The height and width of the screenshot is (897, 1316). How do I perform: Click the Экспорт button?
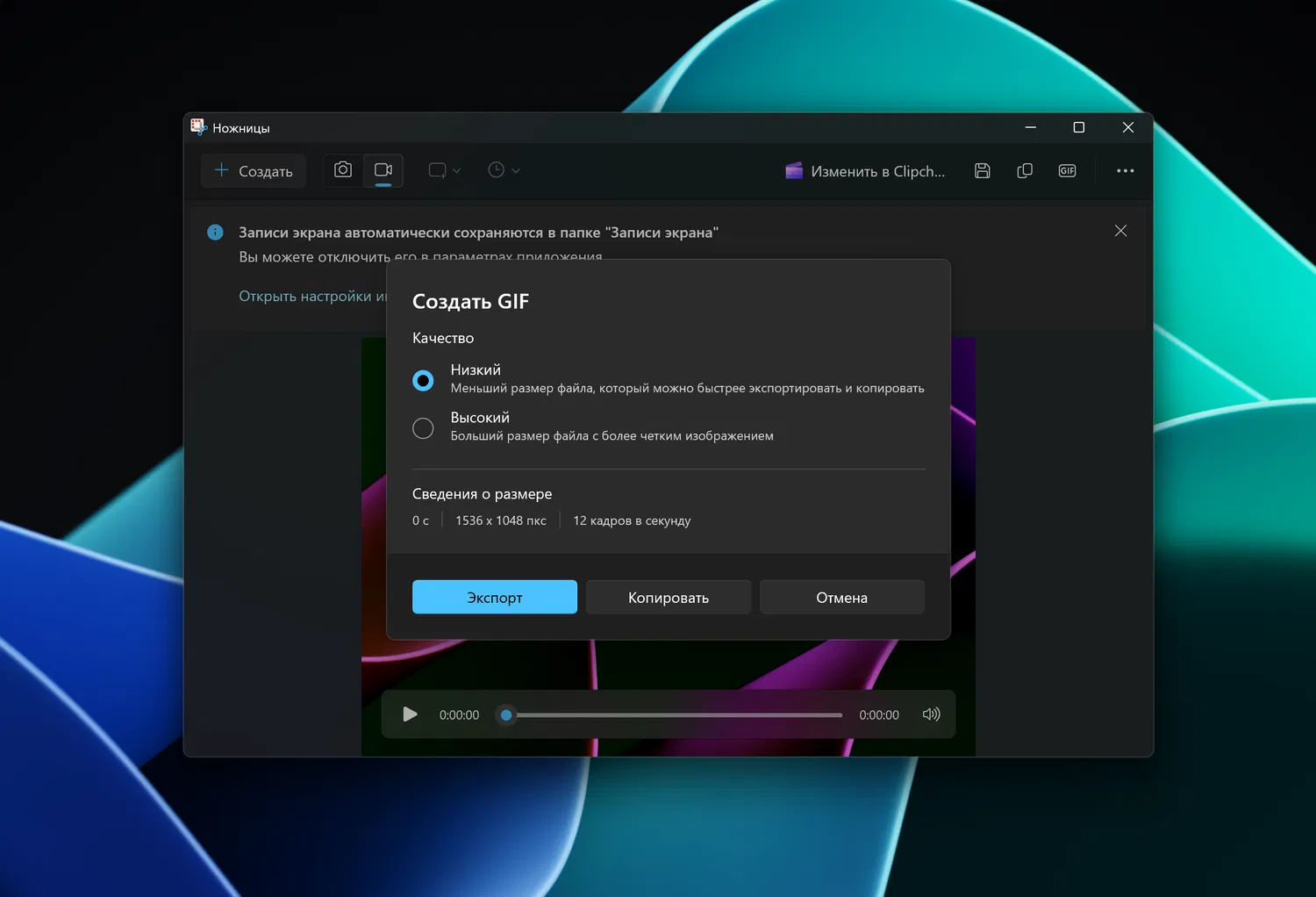click(x=495, y=597)
